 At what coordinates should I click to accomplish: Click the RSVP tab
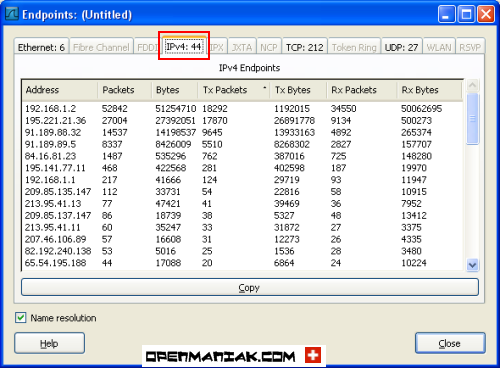(470, 47)
